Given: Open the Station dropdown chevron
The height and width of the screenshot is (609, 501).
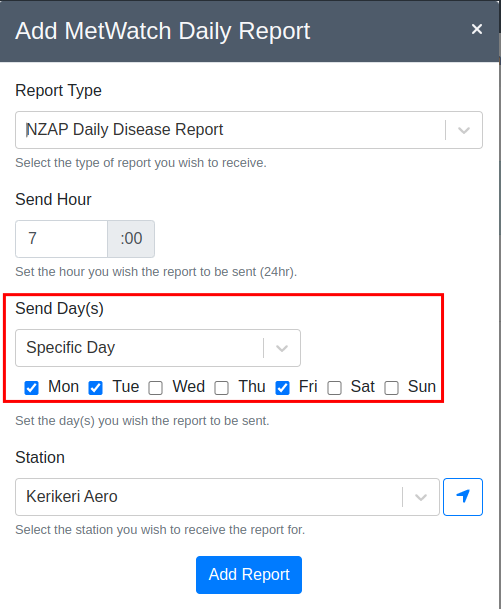Looking at the screenshot, I should click(421, 497).
